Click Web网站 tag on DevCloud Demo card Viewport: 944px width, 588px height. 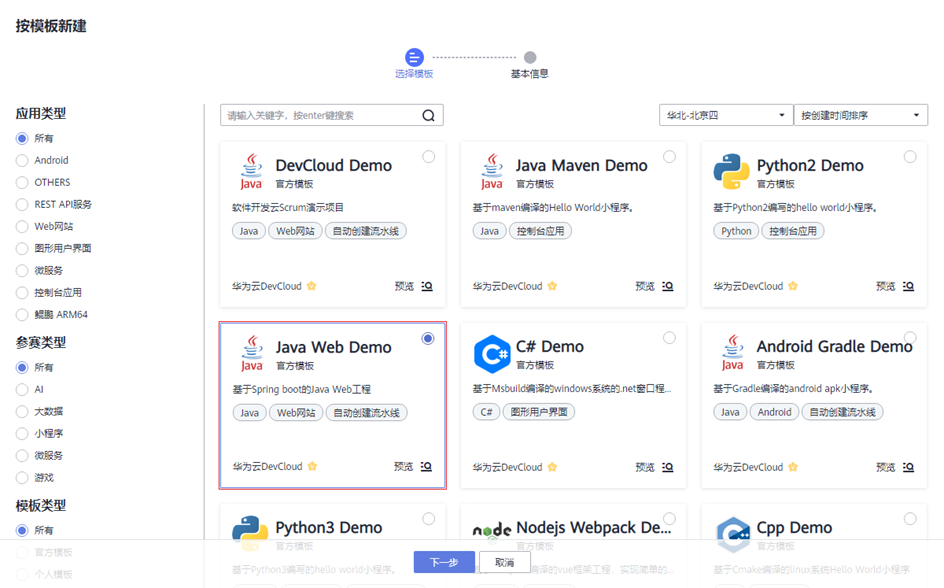click(x=295, y=231)
